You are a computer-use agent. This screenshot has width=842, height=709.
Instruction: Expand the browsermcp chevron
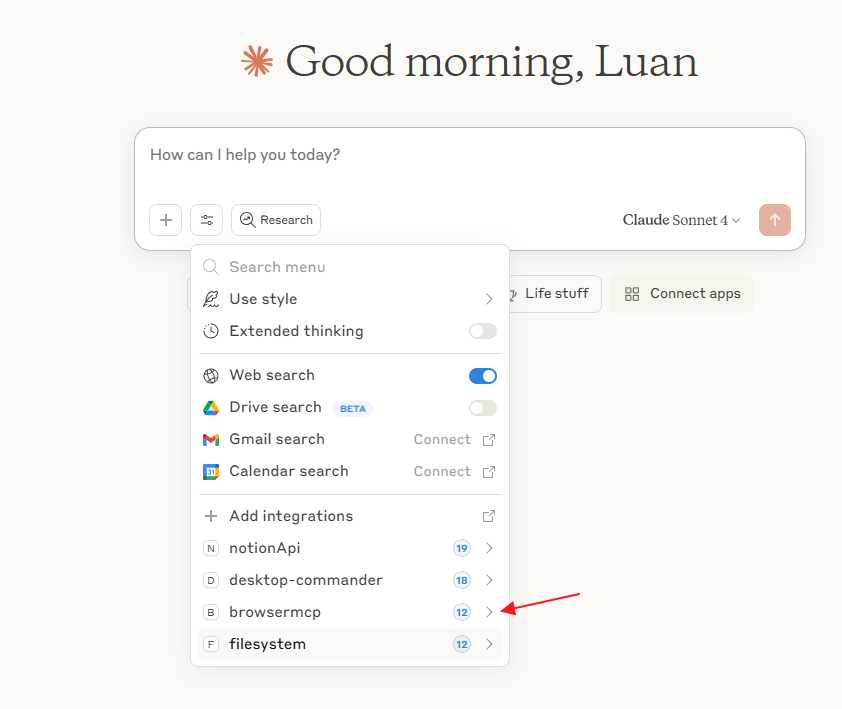tap(489, 612)
